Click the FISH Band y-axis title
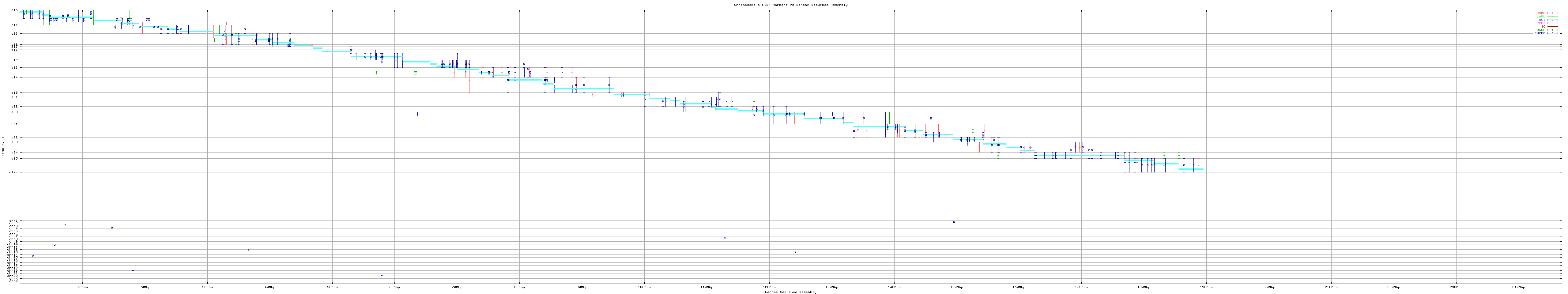 point(3,147)
